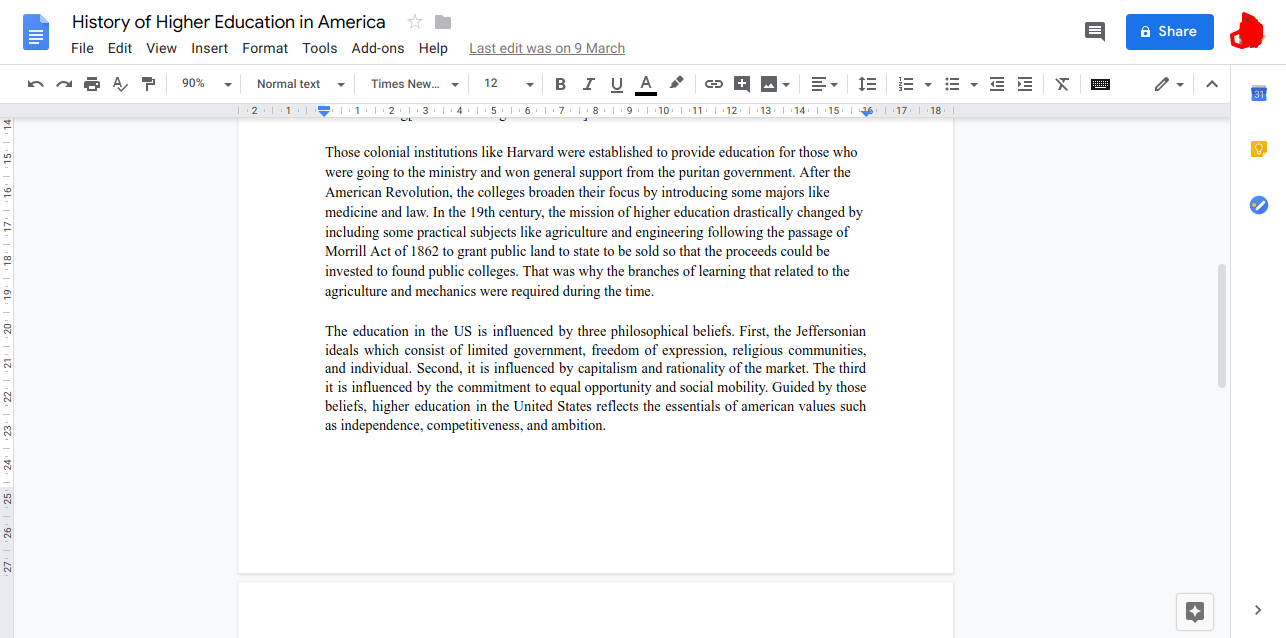Image resolution: width=1286 pixels, height=638 pixels.
Task: Print the document
Action: click(92, 84)
